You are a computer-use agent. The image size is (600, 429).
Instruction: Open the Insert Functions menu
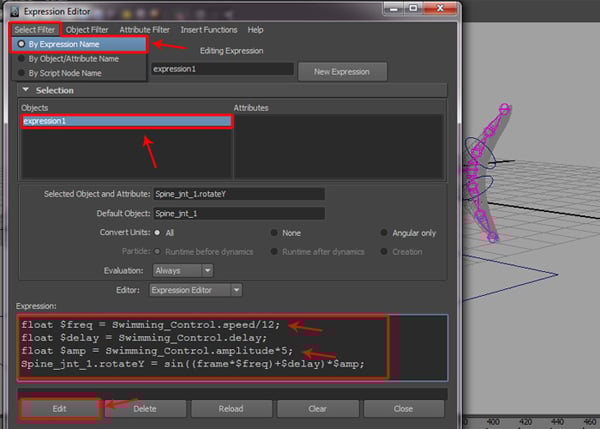pos(211,30)
